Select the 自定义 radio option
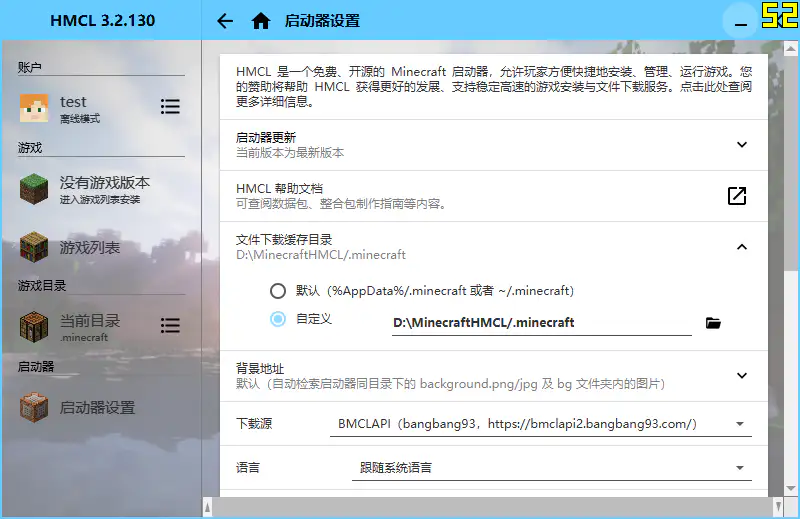This screenshot has height=519, width=800. click(278, 319)
